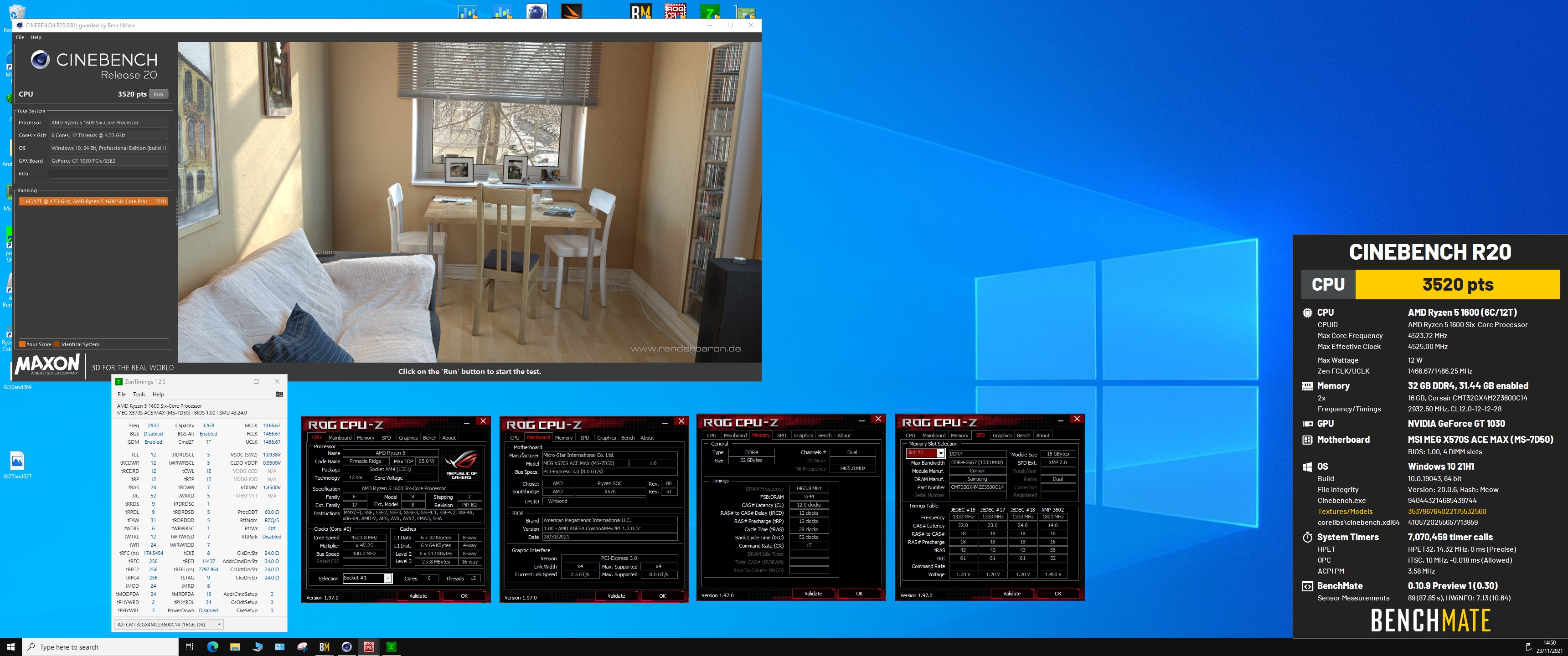Click the Windows Start button
The image size is (1568, 656).
click(x=10, y=647)
